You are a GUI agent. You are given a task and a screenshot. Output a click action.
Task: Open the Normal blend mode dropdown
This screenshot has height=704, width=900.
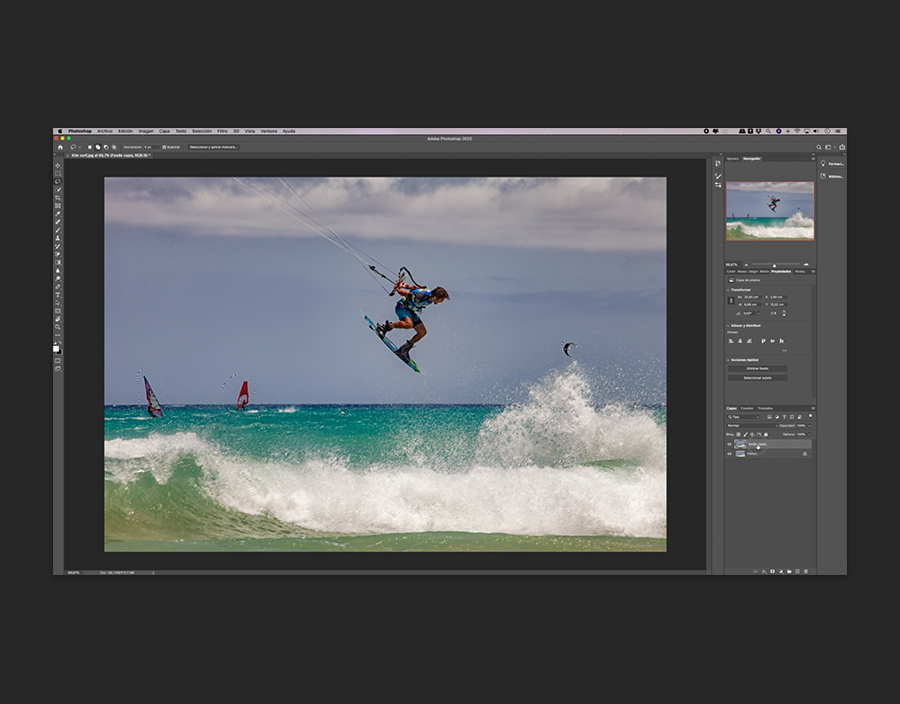(x=750, y=425)
